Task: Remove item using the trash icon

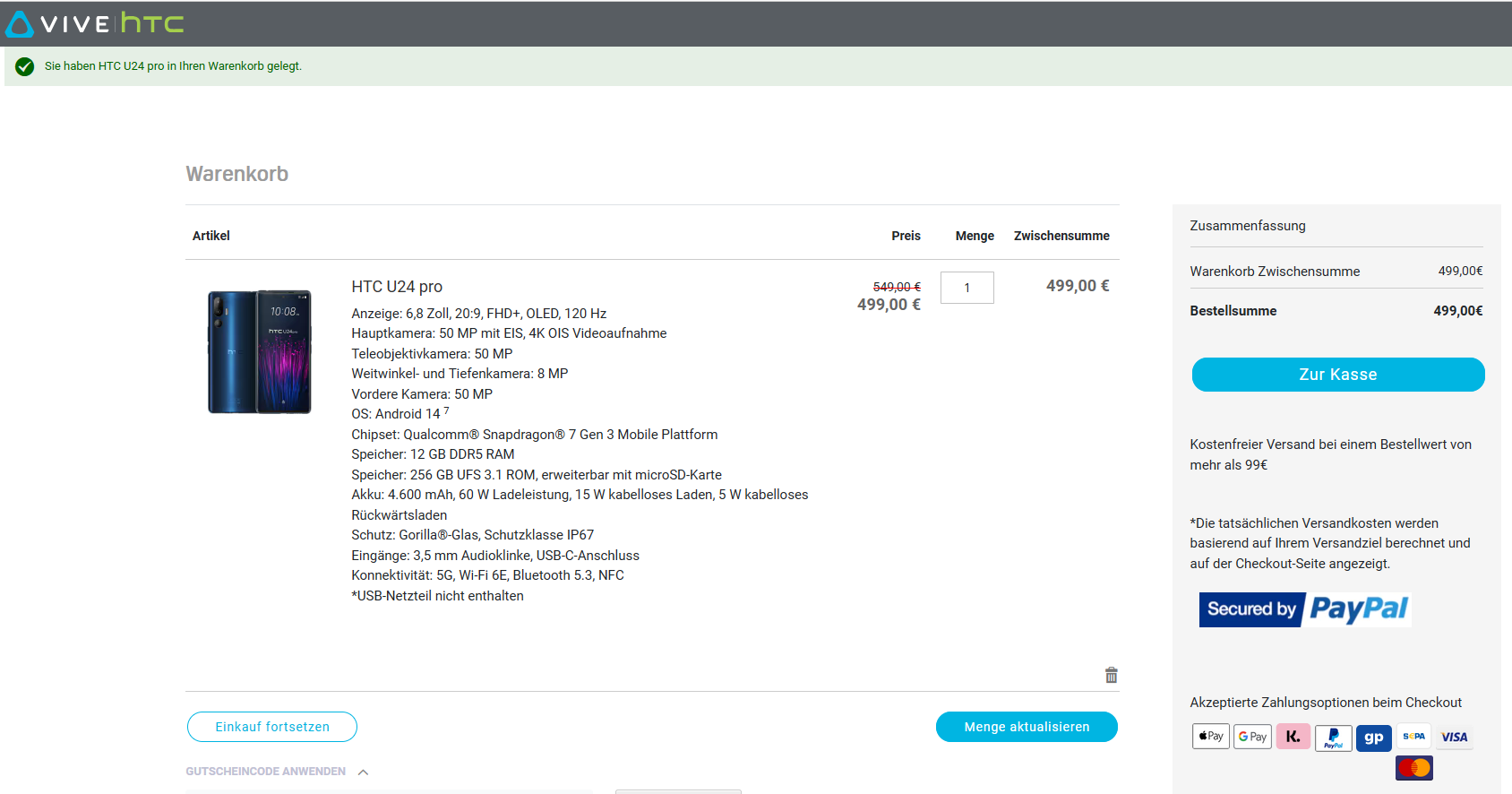Action: point(1111,675)
